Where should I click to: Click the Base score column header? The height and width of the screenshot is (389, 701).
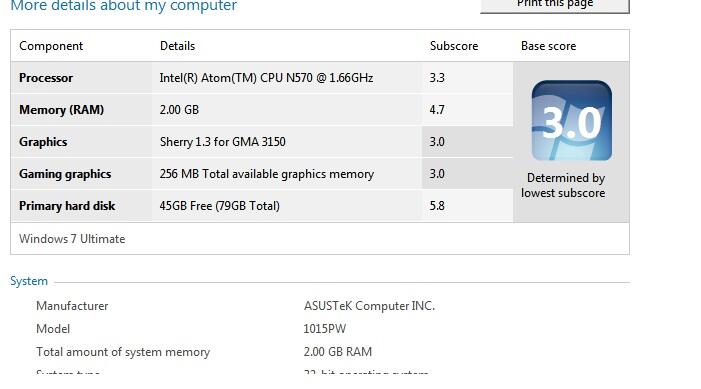[548, 46]
